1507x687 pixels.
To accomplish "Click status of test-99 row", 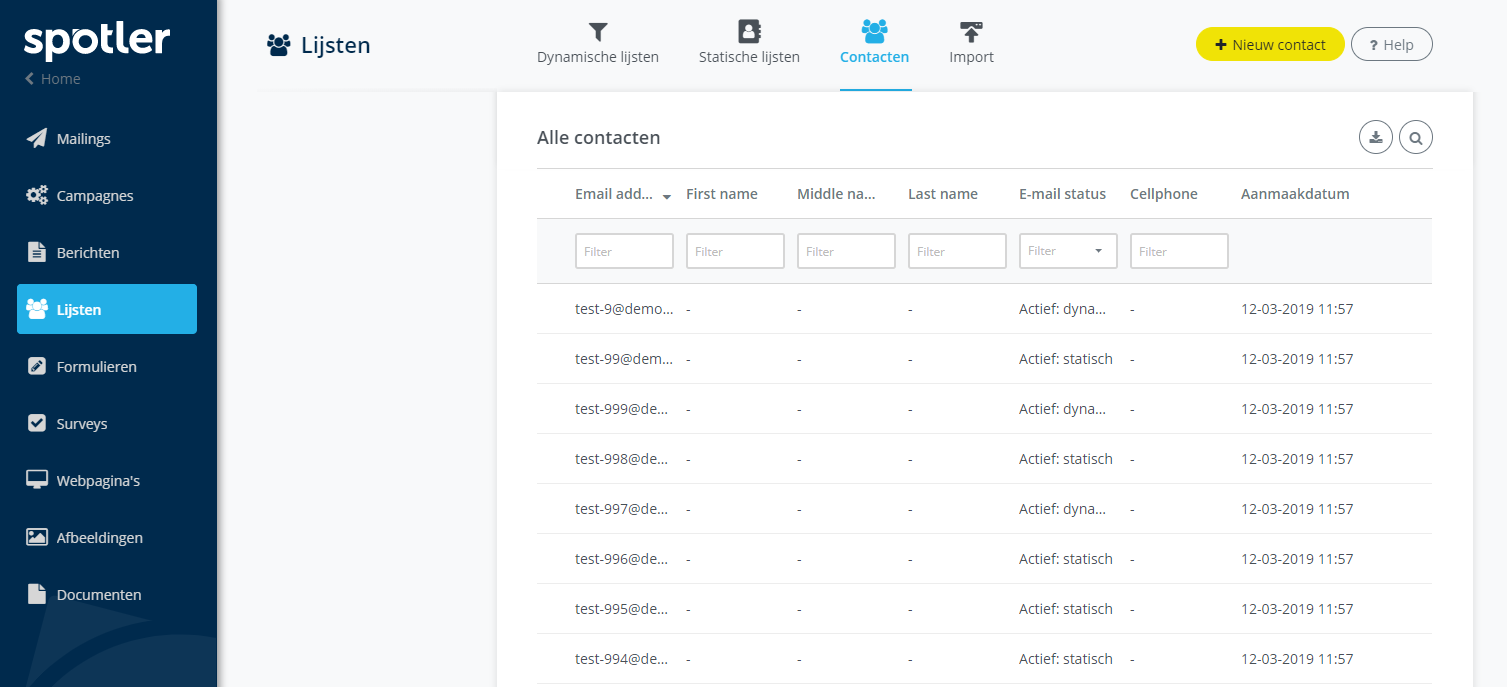I will click(1066, 359).
